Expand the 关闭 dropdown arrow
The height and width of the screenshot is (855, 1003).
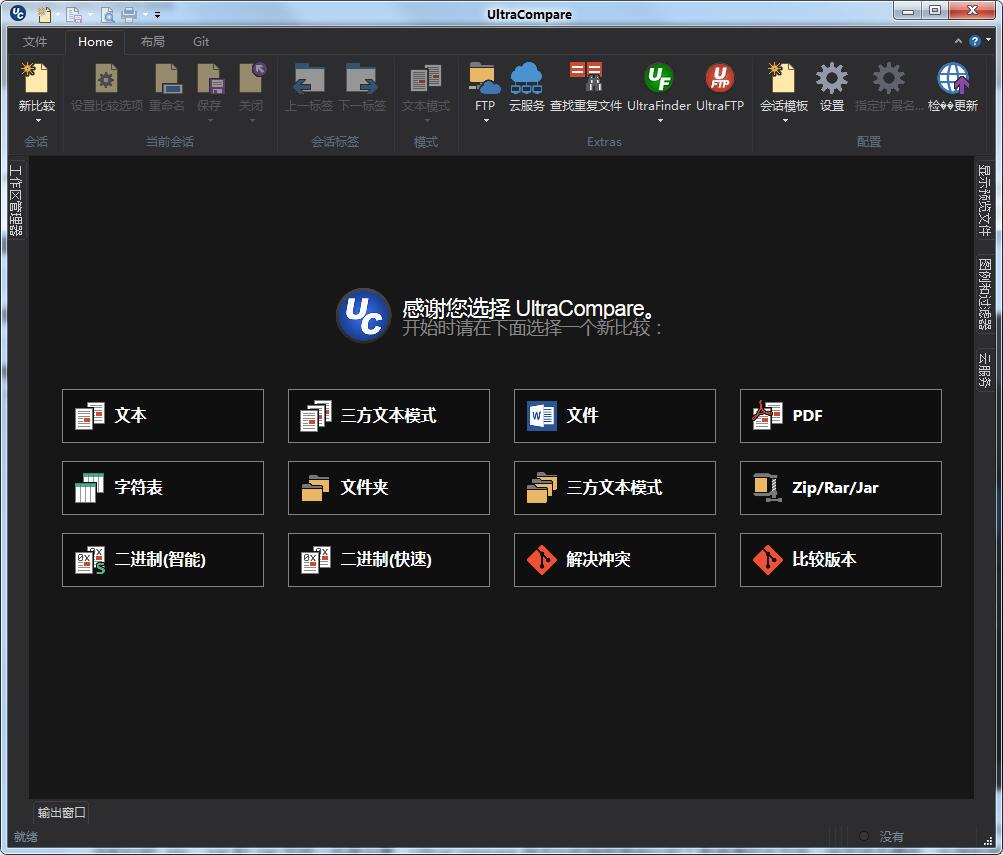point(252,120)
